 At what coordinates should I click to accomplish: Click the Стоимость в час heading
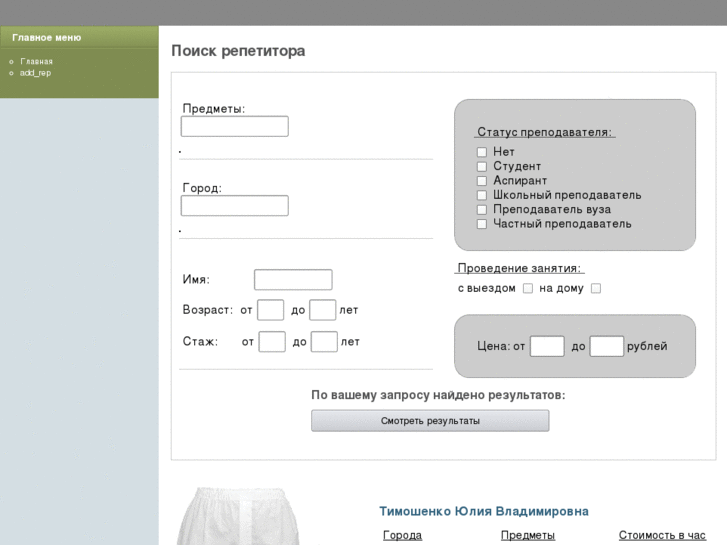coord(662,535)
